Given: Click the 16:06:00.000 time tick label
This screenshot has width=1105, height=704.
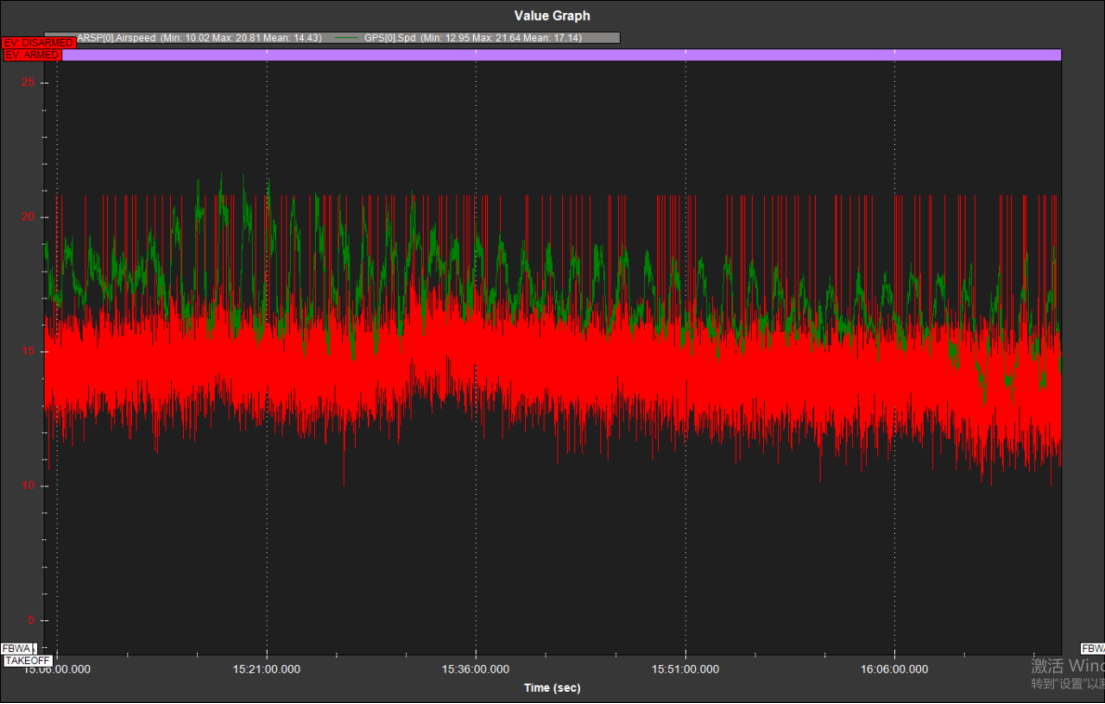Looking at the screenshot, I should coord(894,669).
